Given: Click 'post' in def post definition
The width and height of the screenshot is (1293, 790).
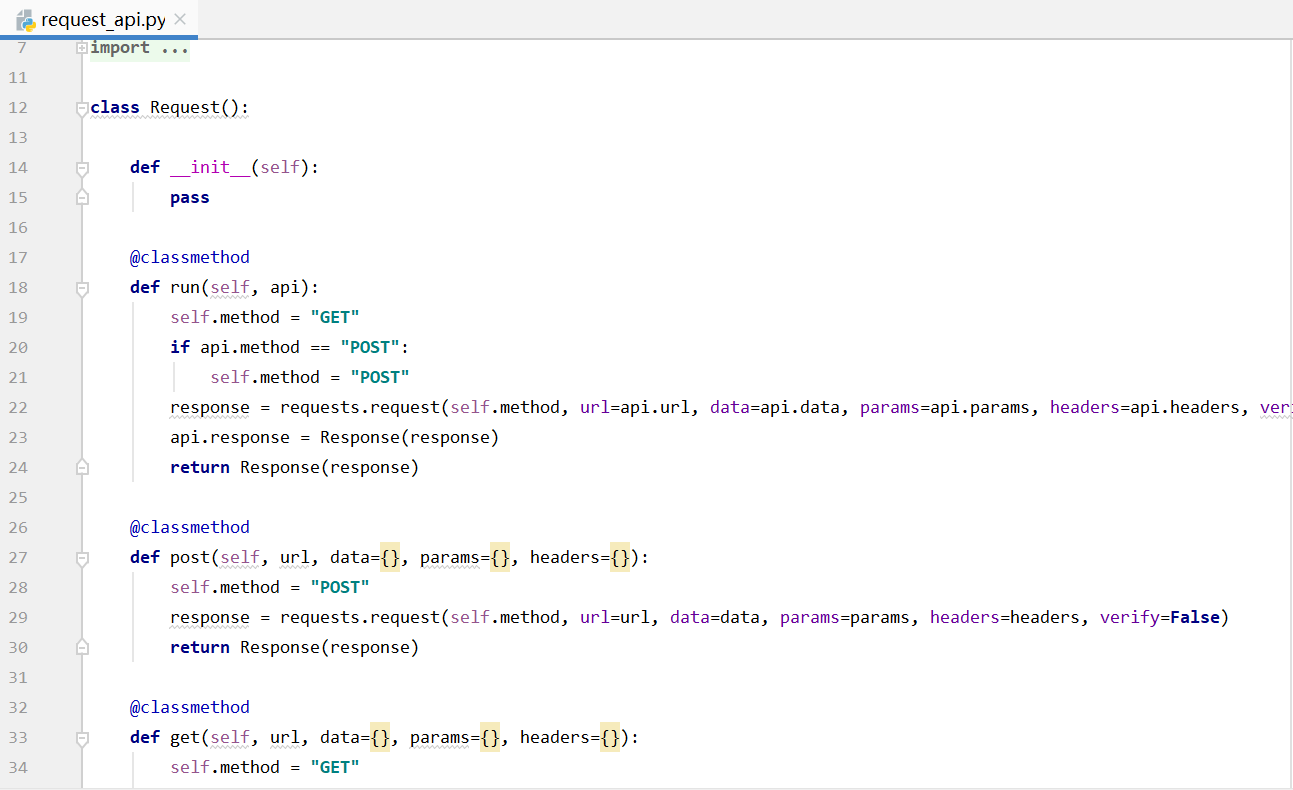Looking at the screenshot, I should (x=190, y=557).
